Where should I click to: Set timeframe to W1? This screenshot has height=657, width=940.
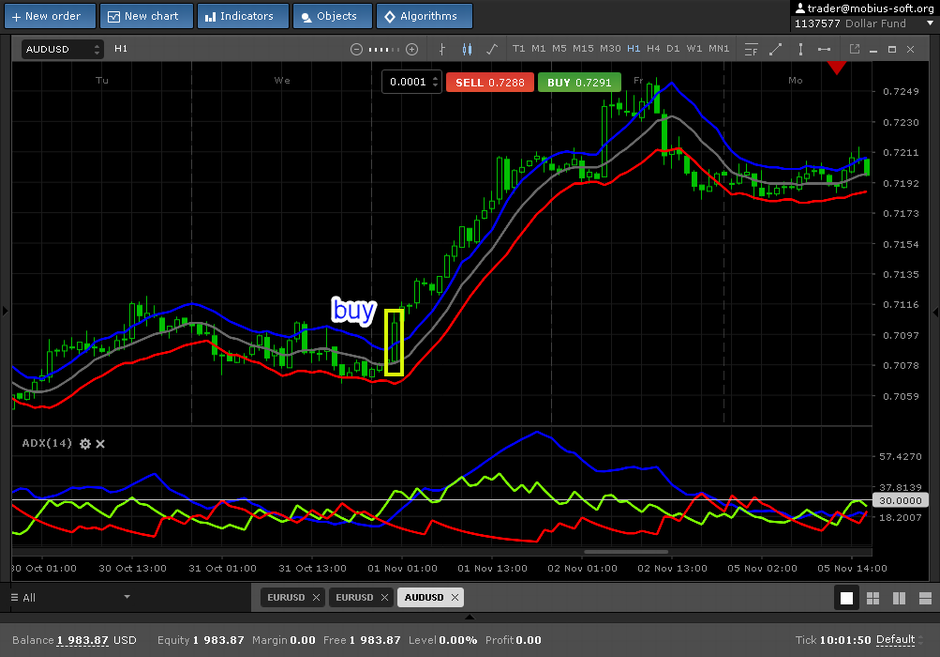(694, 49)
